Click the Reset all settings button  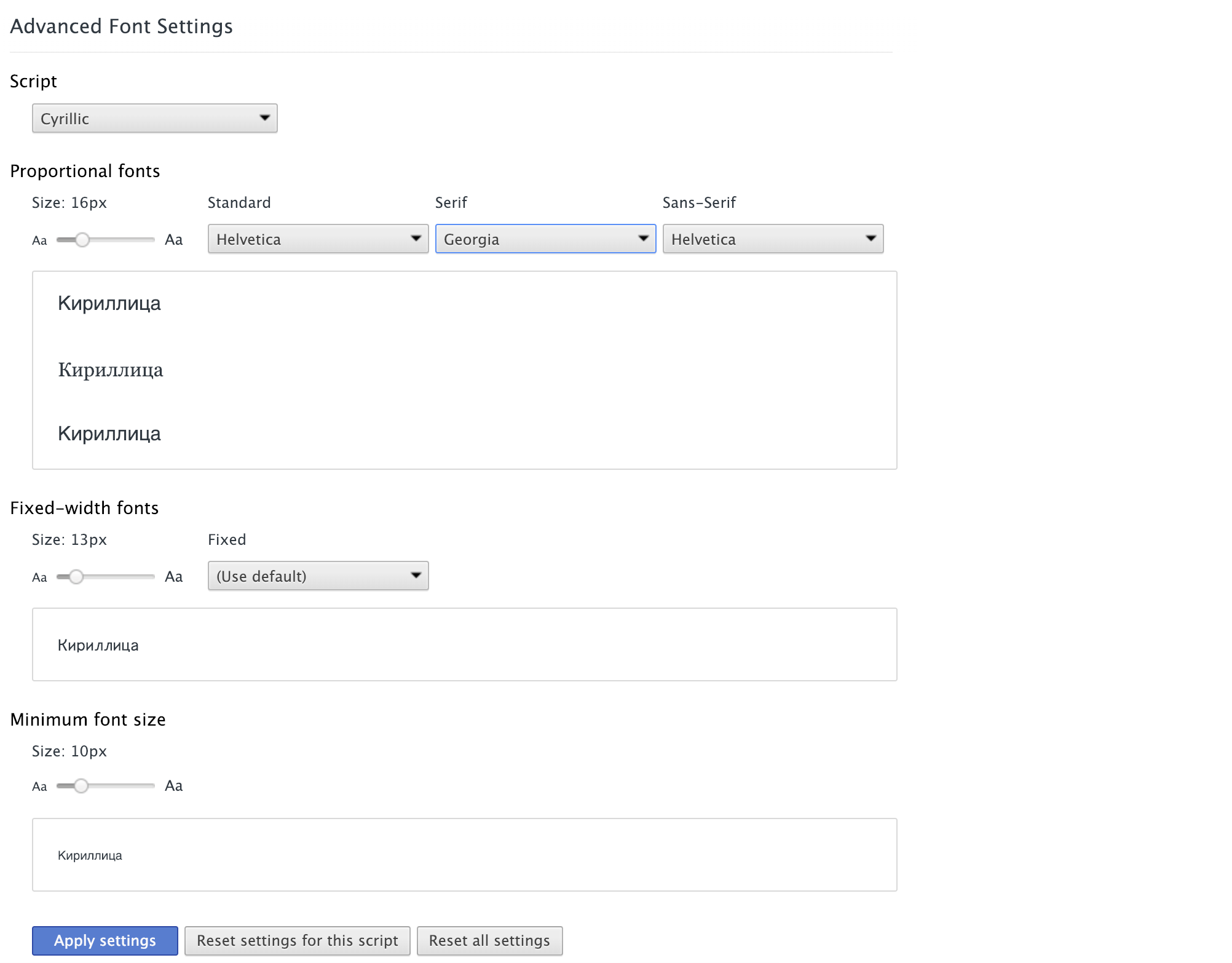pos(490,941)
